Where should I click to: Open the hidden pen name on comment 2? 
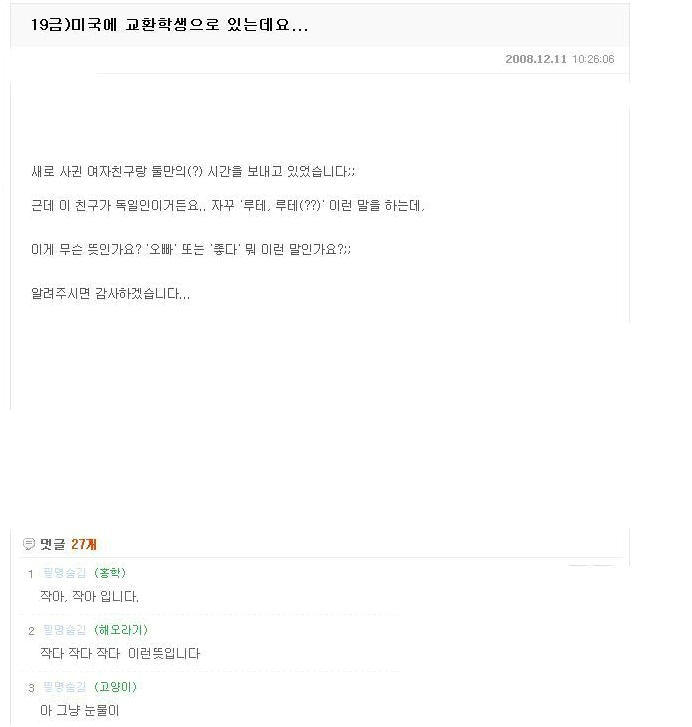[x=64, y=630]
